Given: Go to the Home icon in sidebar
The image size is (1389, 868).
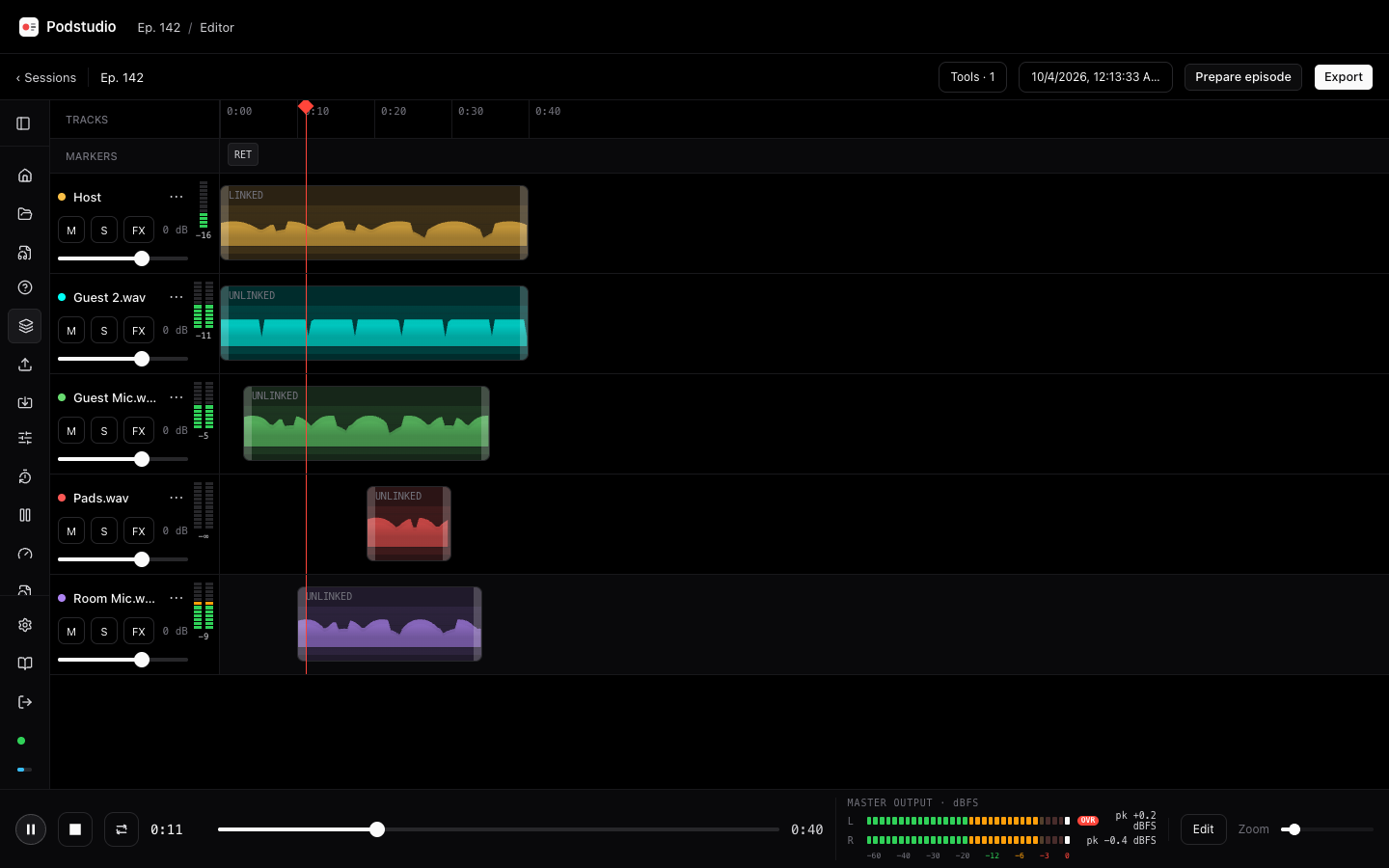Looking at the screenshot, I should point(25,176).
